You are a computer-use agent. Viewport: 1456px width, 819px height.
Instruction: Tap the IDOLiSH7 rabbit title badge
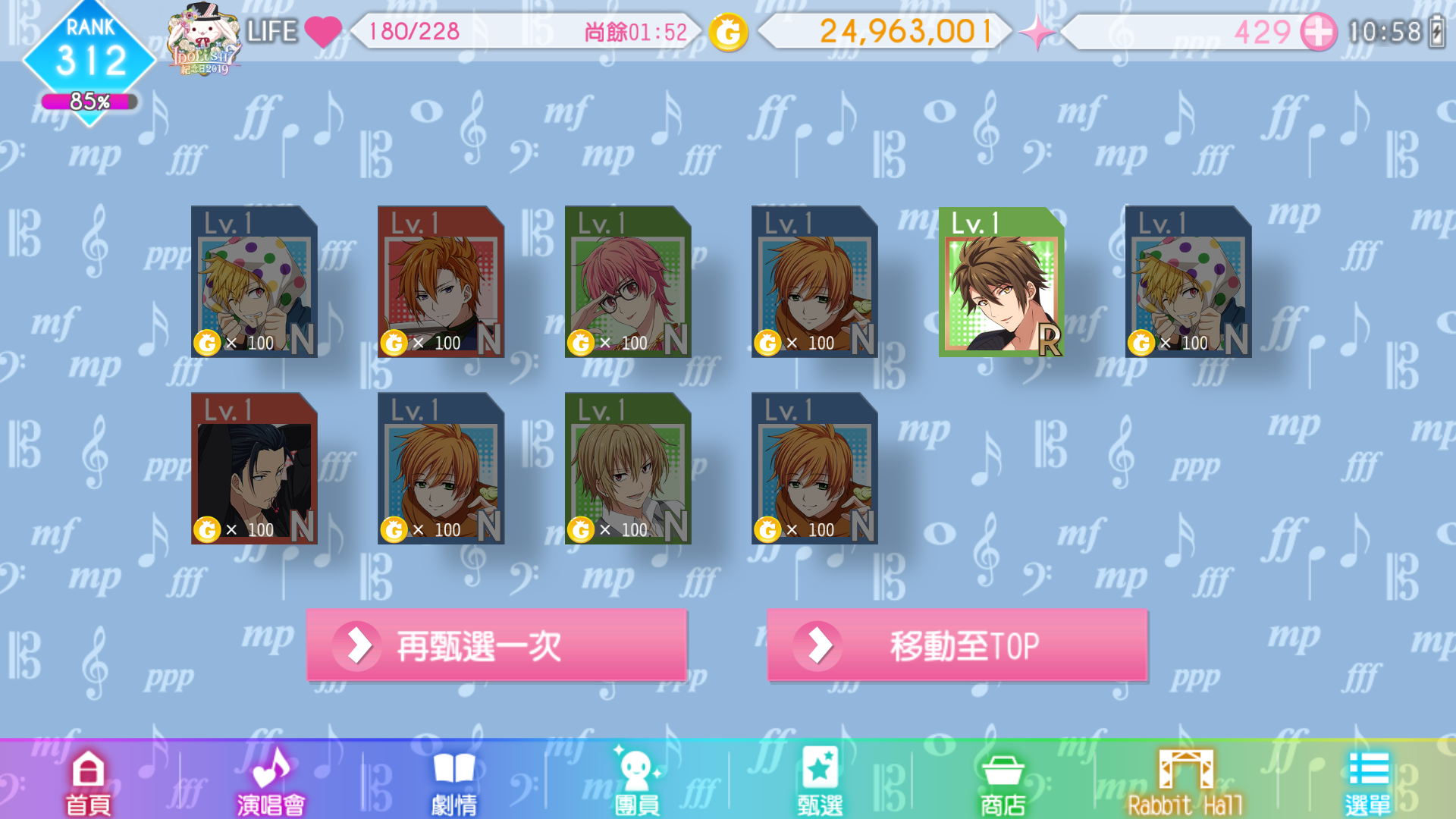(205, 39)
